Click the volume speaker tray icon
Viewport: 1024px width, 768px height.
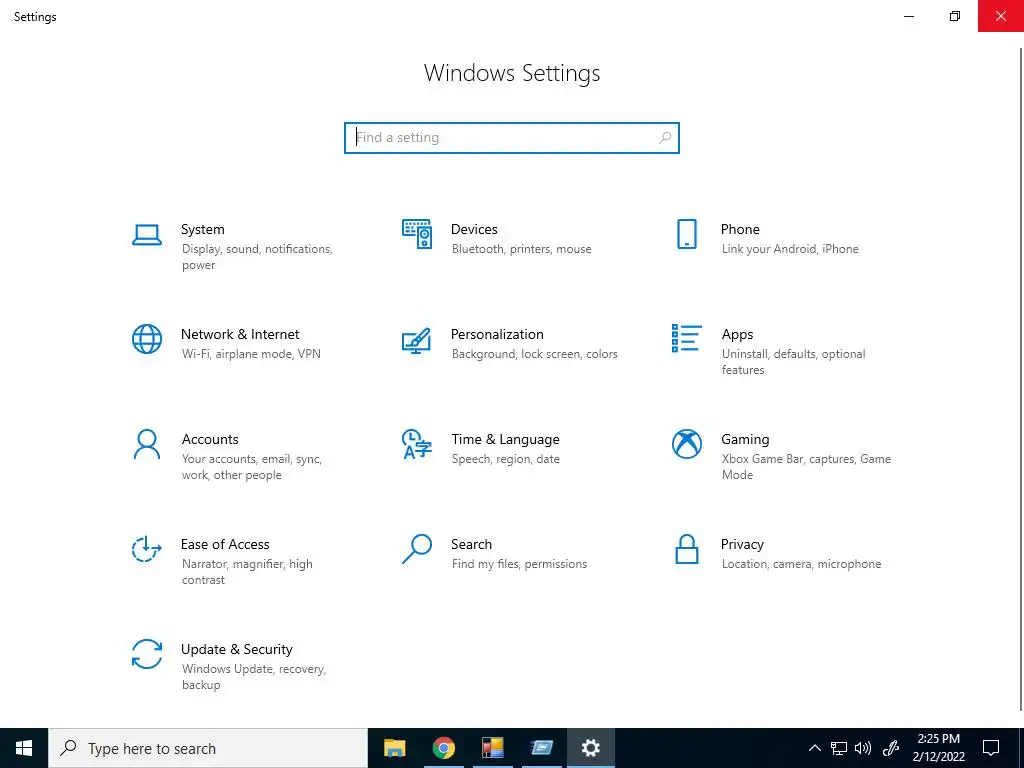coord(863,748)
